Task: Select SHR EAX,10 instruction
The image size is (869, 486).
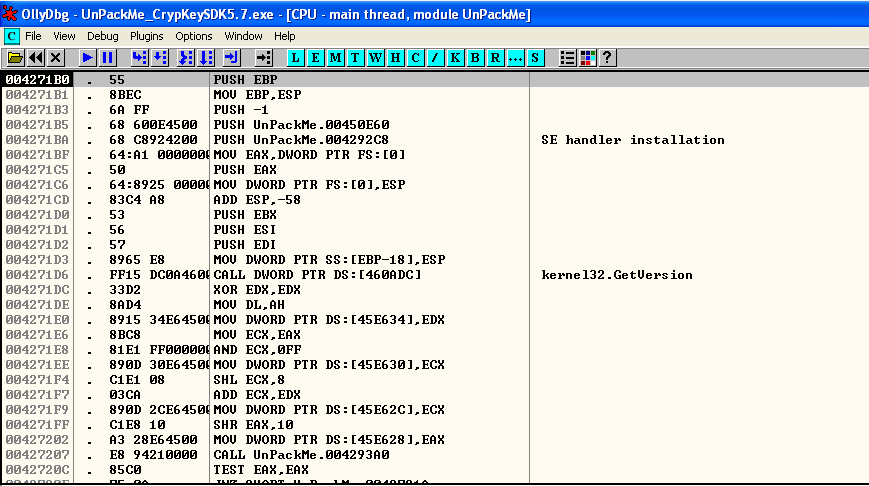Action: [x=253, y=424]
